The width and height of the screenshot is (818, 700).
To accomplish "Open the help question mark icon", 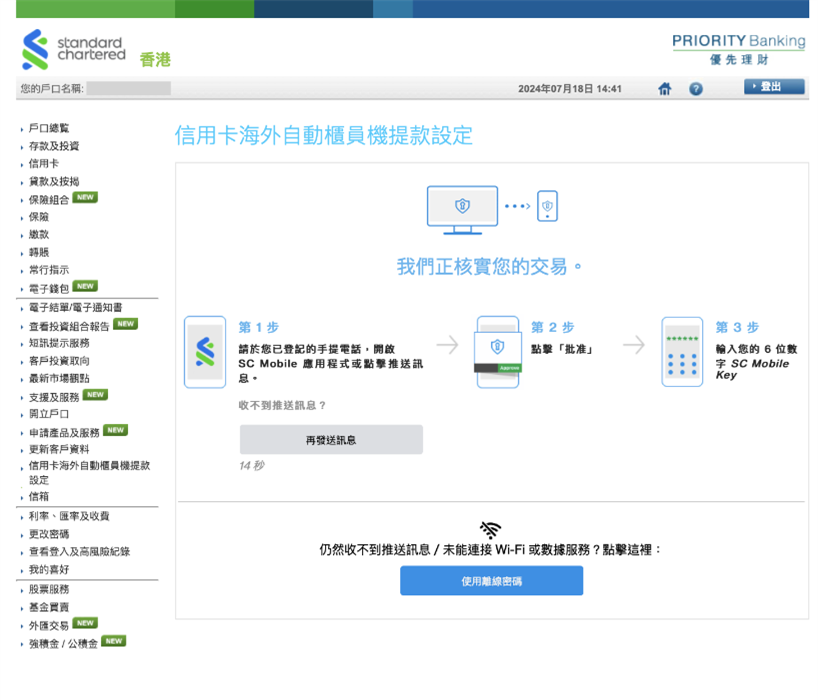I will [x=696, y=89].
